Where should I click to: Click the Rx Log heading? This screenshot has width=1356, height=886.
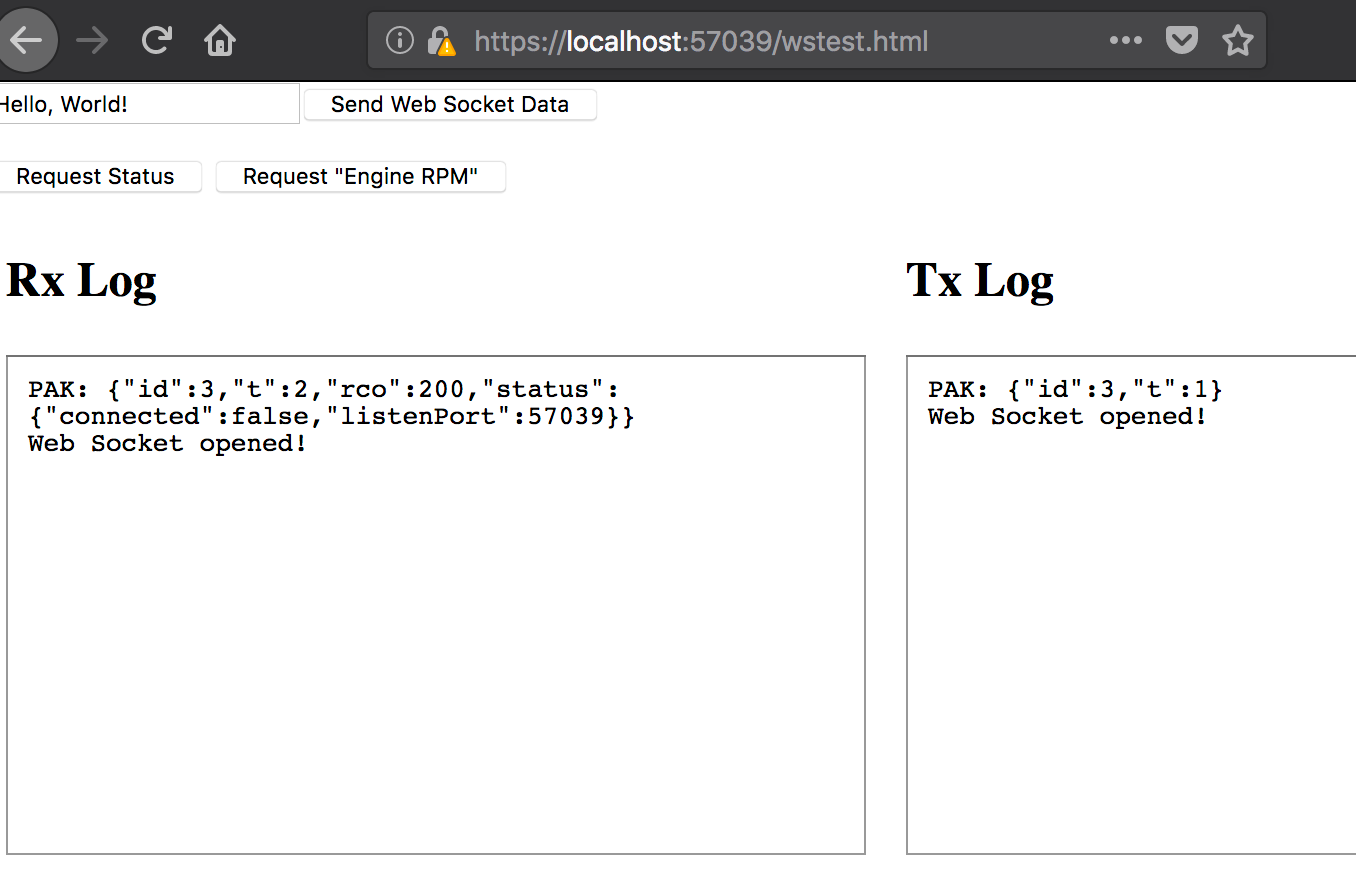click(82, 281)
